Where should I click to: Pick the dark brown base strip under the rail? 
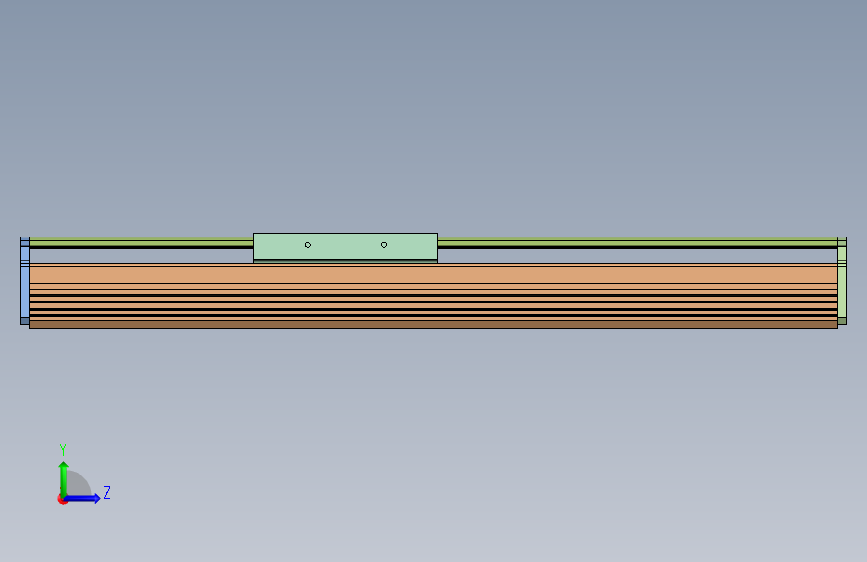pyautogui.click(x=434, y=325)
